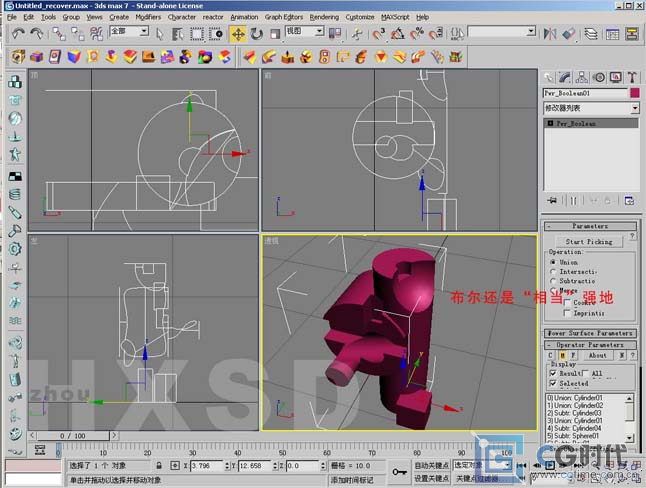Collapse the Parameters rollout
646x488 pixels.
click(x=590, y=226)
